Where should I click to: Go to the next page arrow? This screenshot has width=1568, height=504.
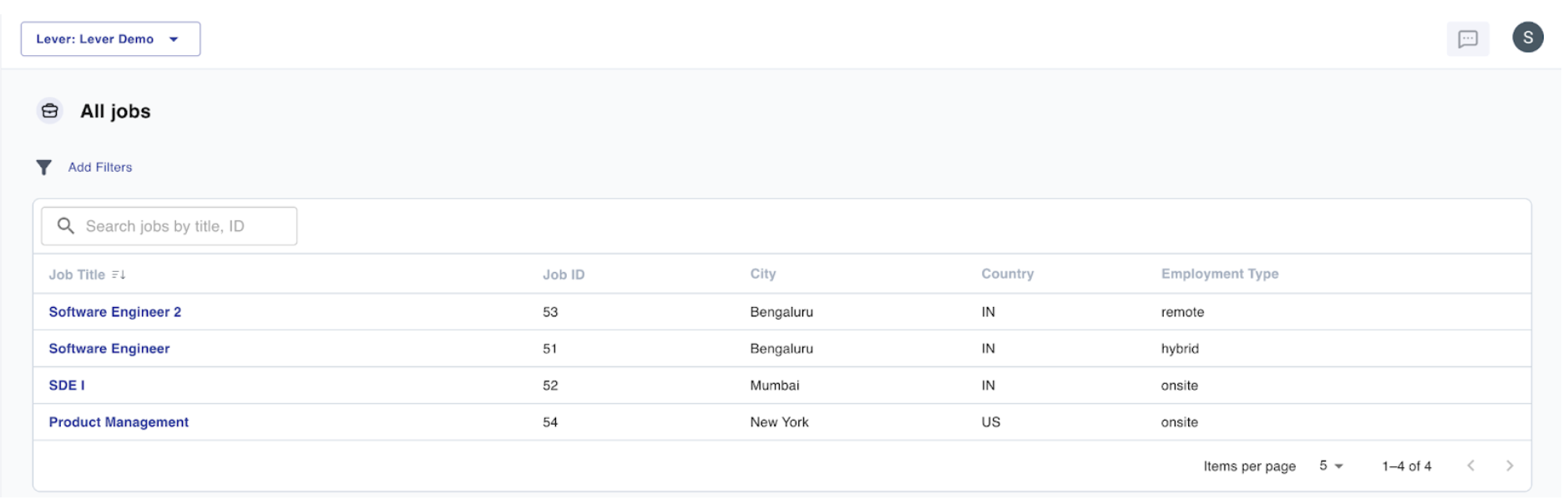click(x=1509, y=466)
